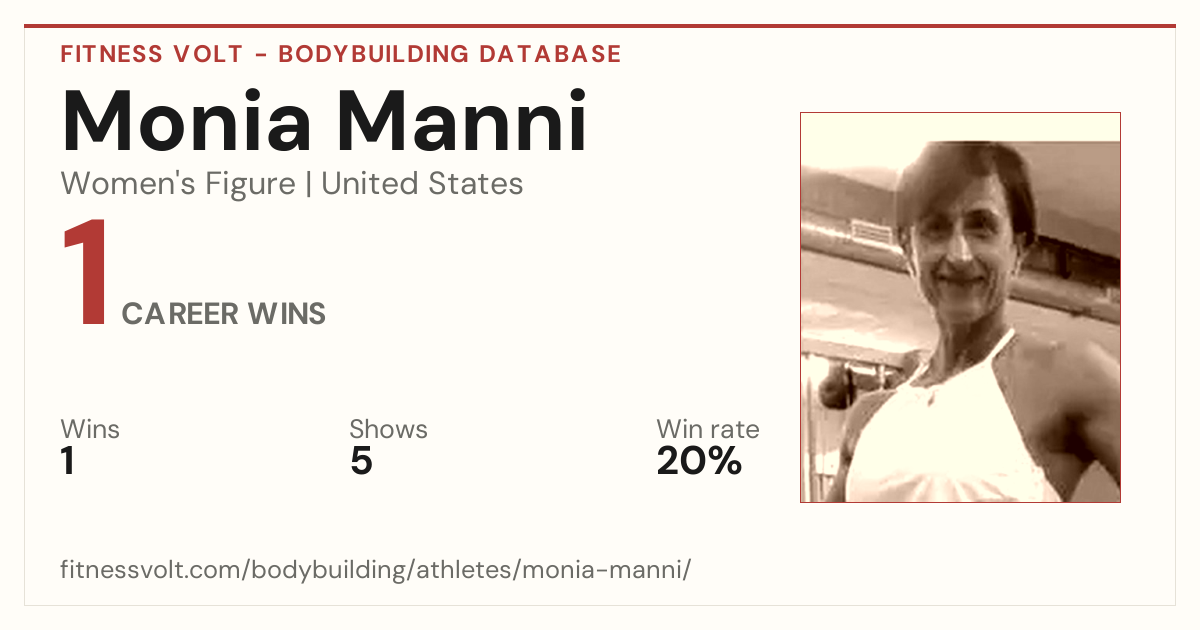
Task: Click the red line at the card top
Action: 600,26
